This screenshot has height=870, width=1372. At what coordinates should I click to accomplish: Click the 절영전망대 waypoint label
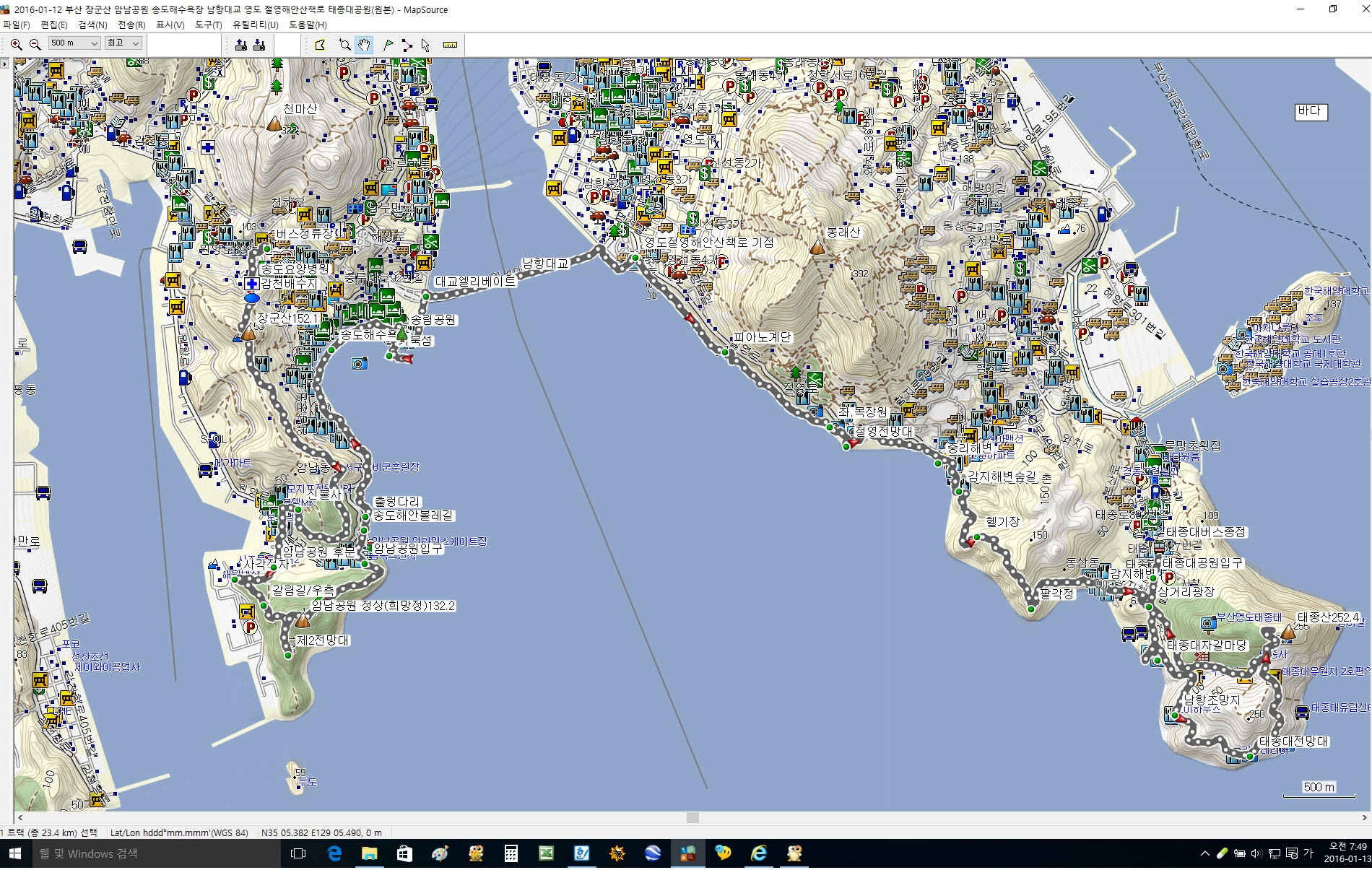click(884, 431)
